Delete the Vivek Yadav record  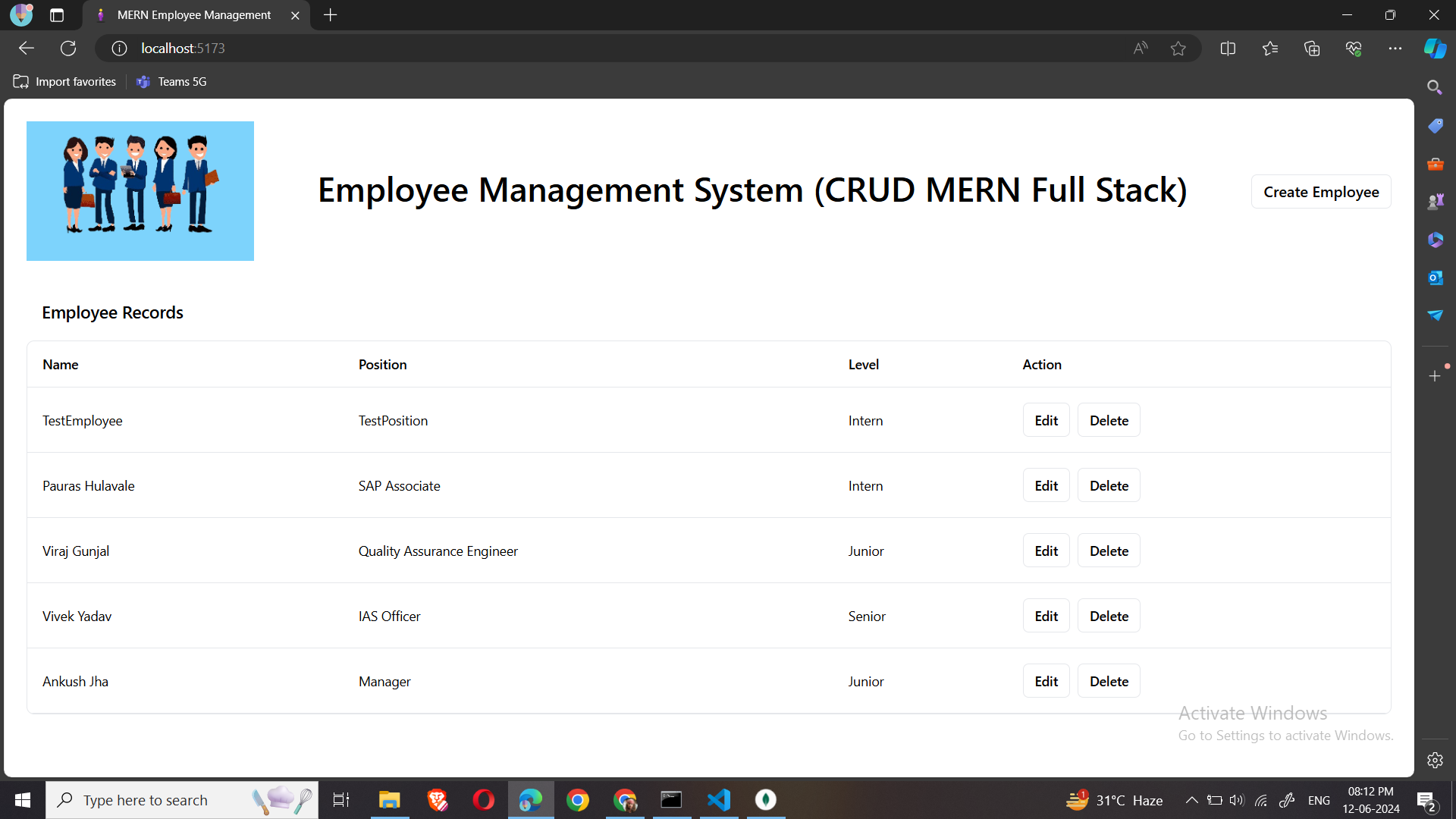pyautogui.click(x=1108, y=616)
